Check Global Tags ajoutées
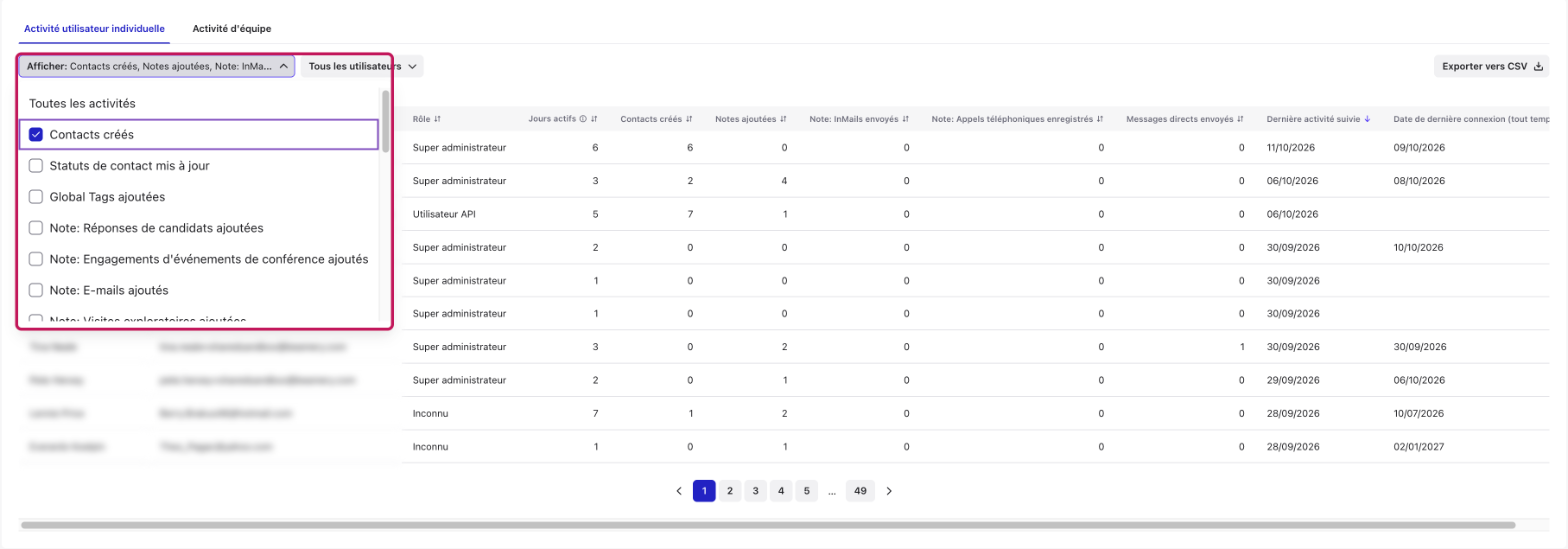Viewport: 1568px width, 549px height. (36, 197)
